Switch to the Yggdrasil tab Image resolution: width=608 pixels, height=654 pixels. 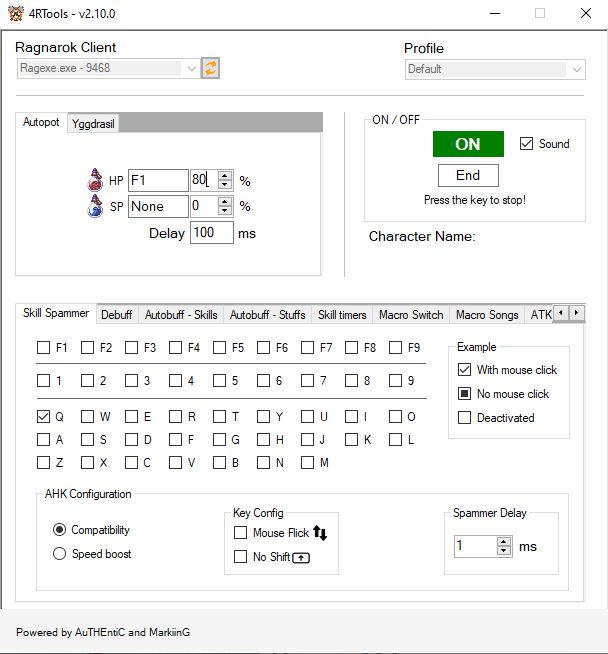(x=93, y=124)
